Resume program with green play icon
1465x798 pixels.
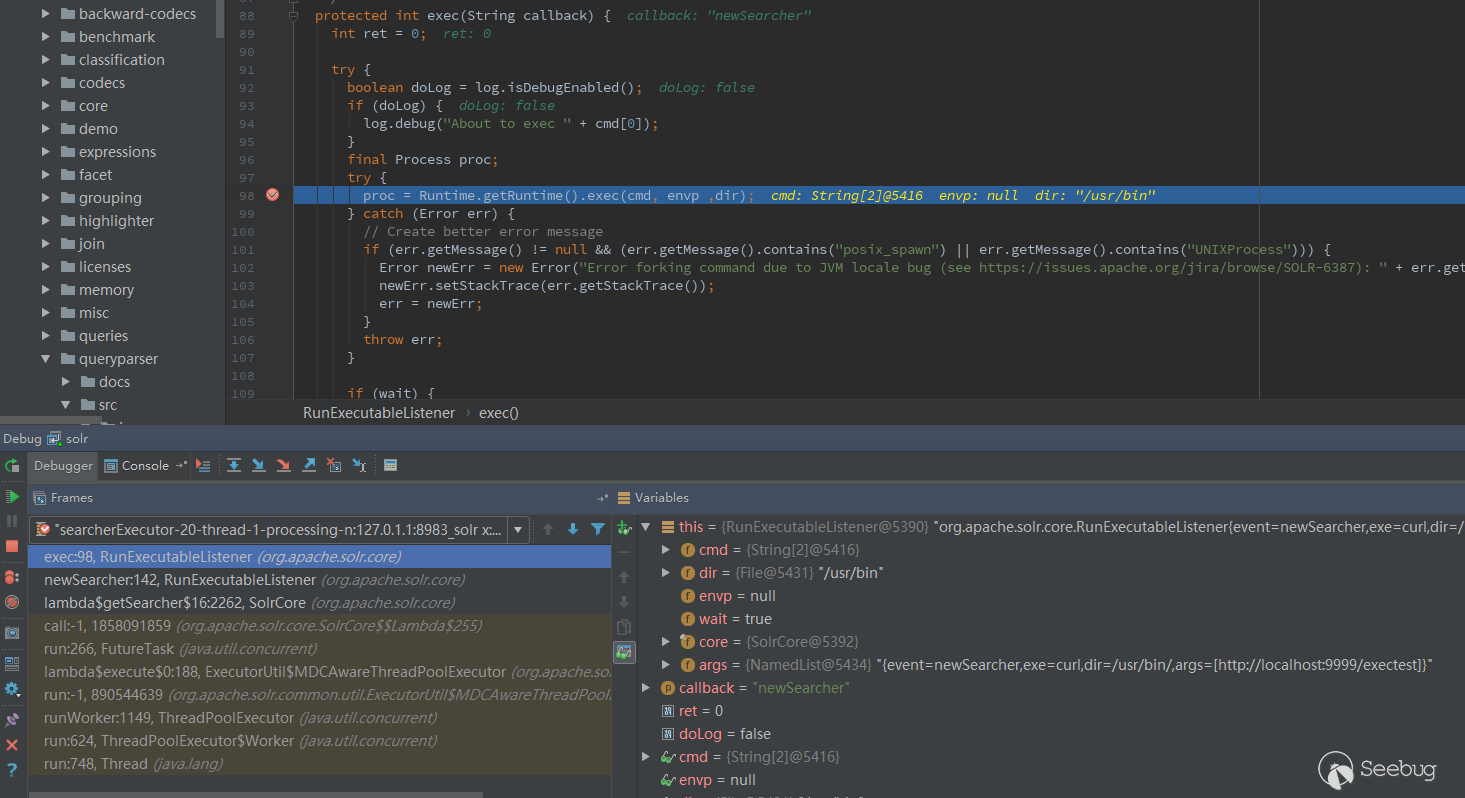[x=12, y=497]
